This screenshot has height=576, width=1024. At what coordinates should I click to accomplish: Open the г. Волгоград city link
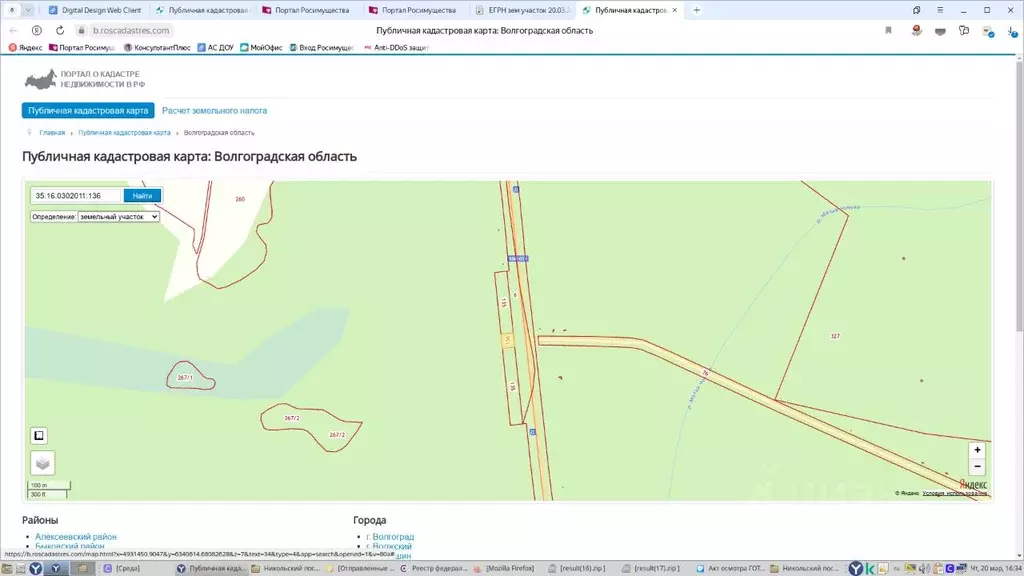[390, 537]
